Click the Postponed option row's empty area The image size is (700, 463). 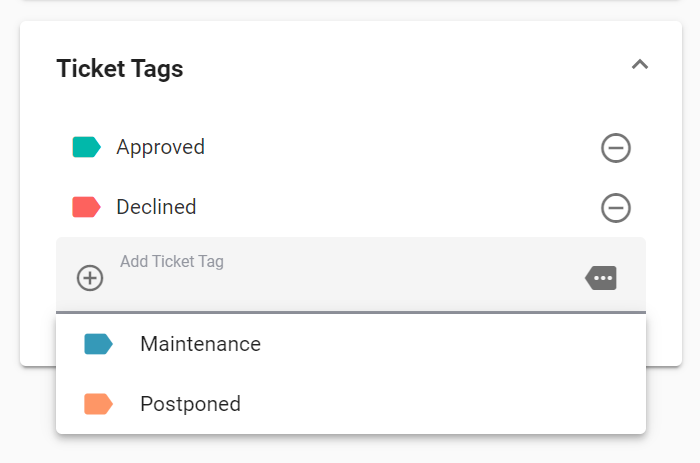(x=446, y=404)
